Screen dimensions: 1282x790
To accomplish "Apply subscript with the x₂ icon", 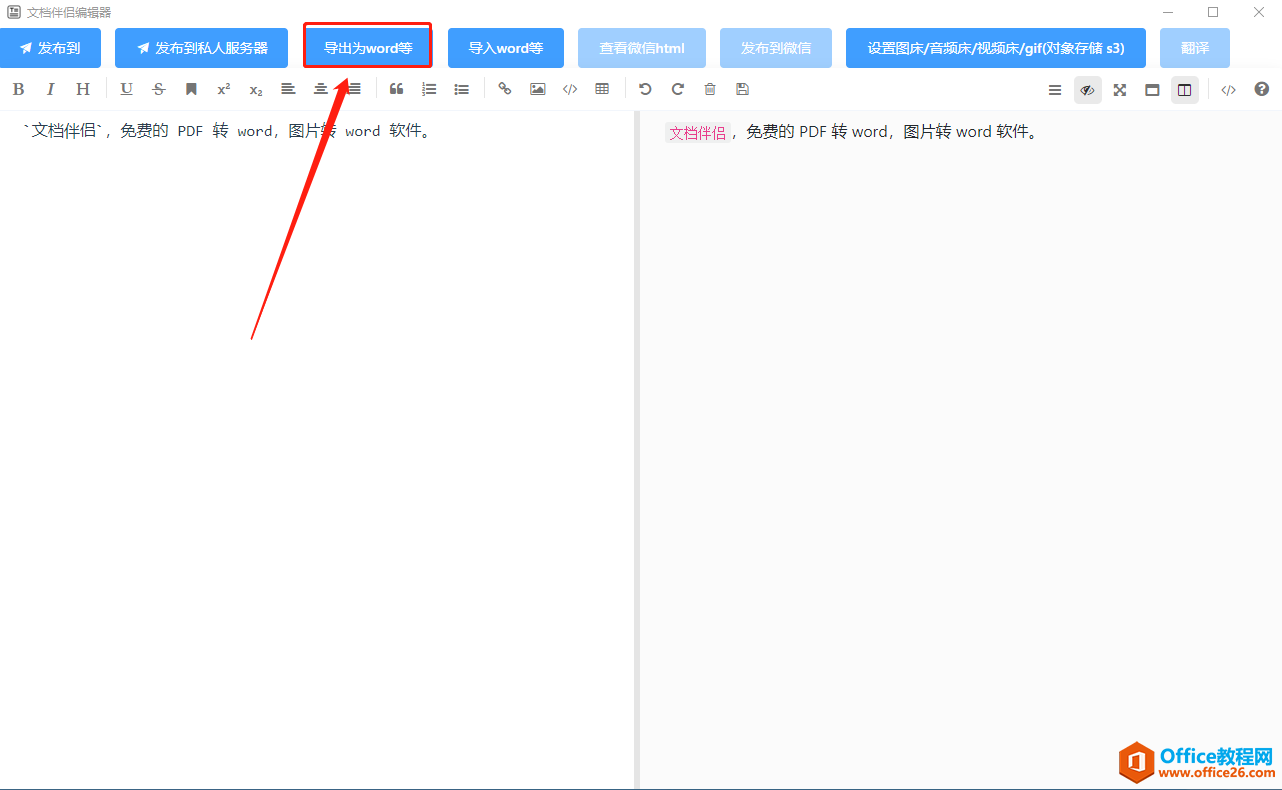I will (x=256, y=89).
